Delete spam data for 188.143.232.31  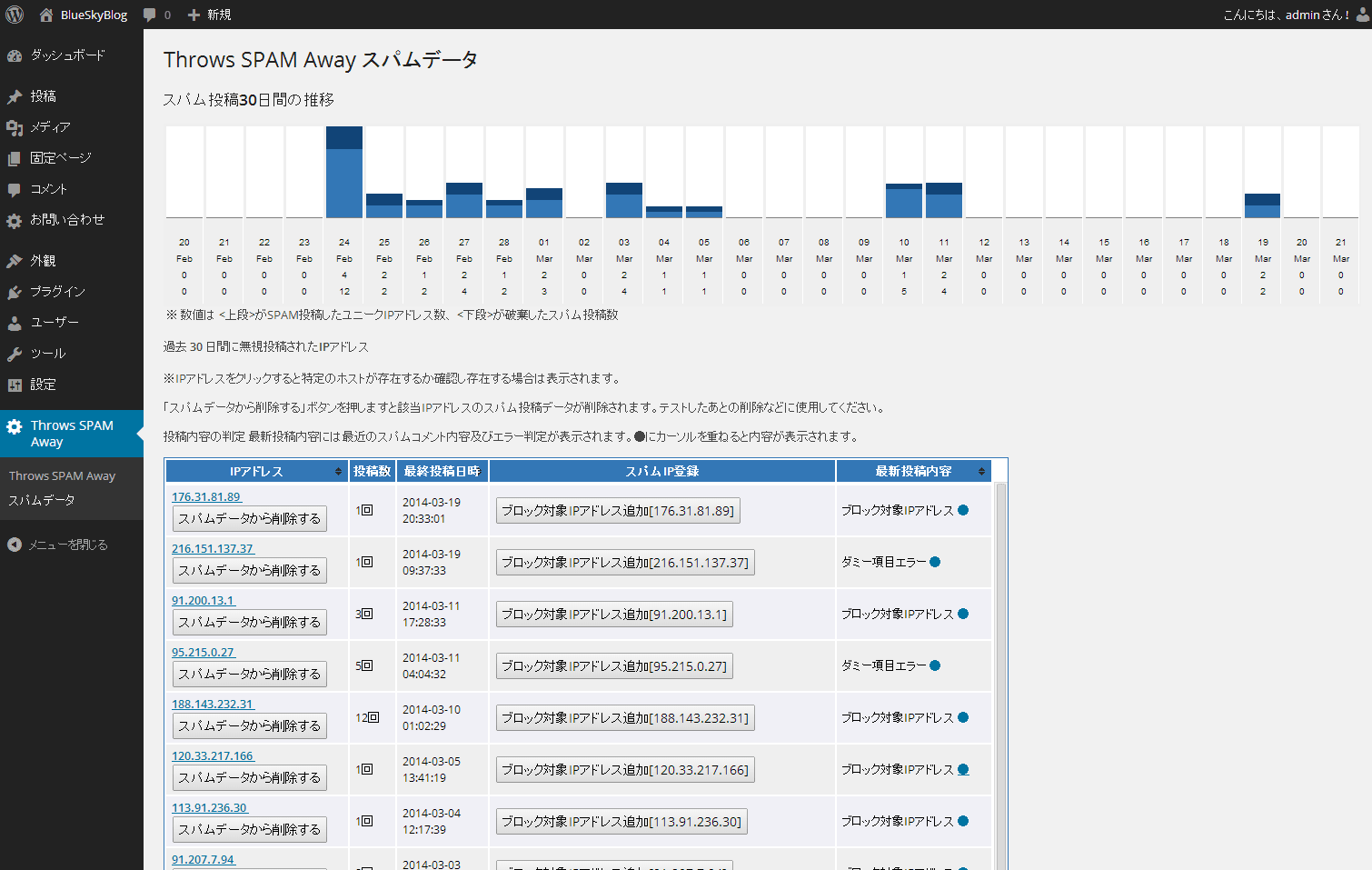click(x=250, y=725)
